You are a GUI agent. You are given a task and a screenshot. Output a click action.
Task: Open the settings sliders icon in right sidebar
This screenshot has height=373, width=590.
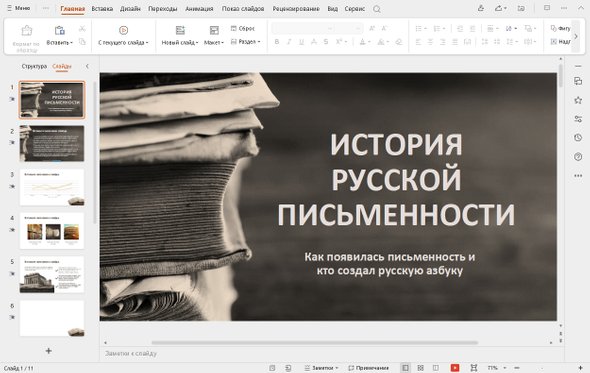click(x=578, y=119)
